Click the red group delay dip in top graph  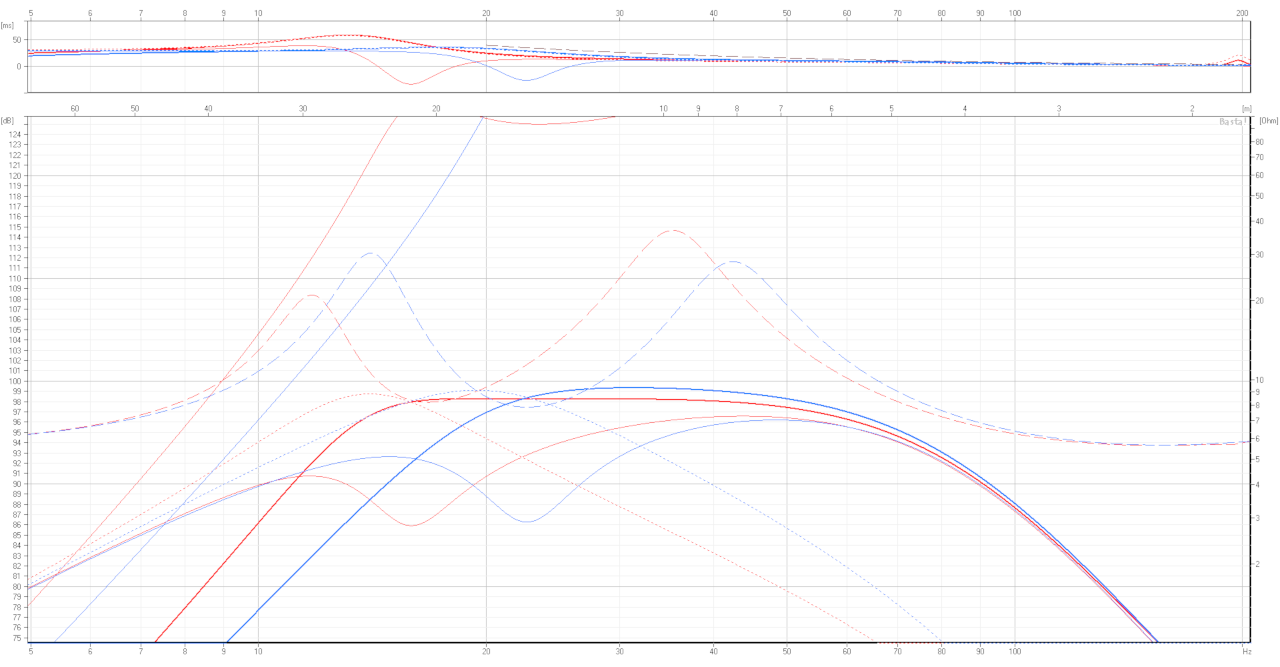tap(411, 84)
